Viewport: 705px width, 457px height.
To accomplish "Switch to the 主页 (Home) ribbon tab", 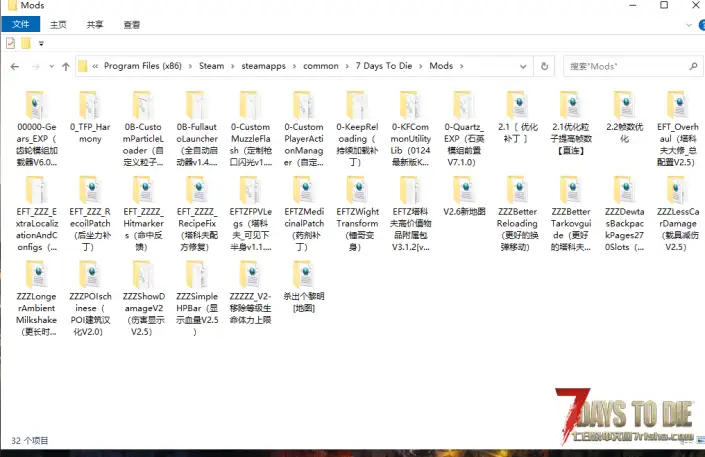I will [58, 25].
